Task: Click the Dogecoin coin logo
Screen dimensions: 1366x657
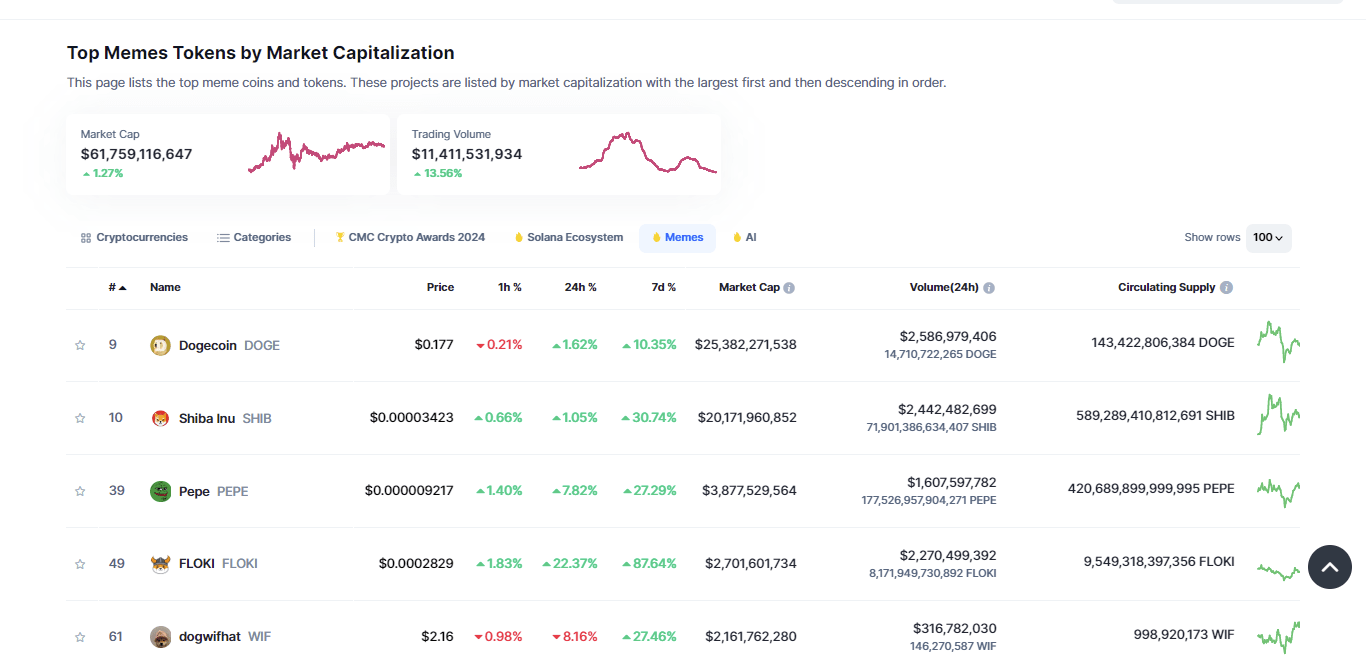Action: pos(160,345)
